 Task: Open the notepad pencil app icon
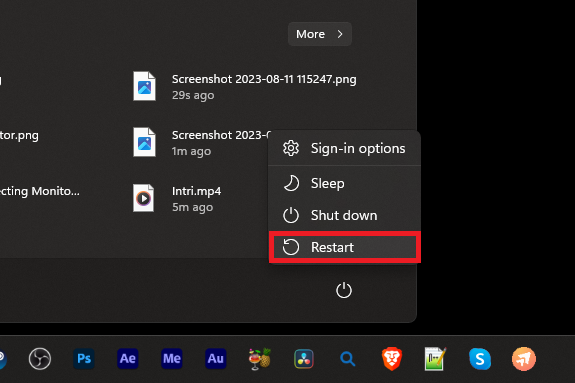435,358
